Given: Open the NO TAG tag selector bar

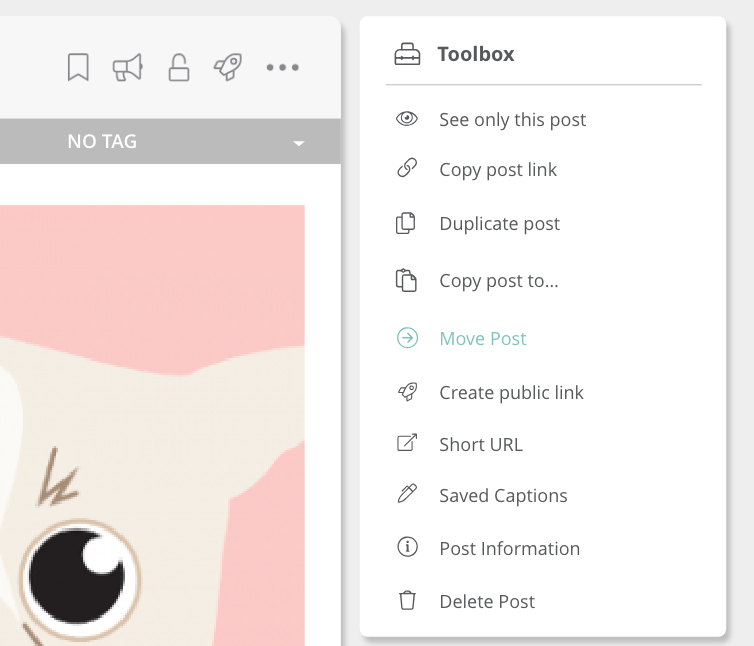Looking at the screenshot, I should click(x=170, y=141).
